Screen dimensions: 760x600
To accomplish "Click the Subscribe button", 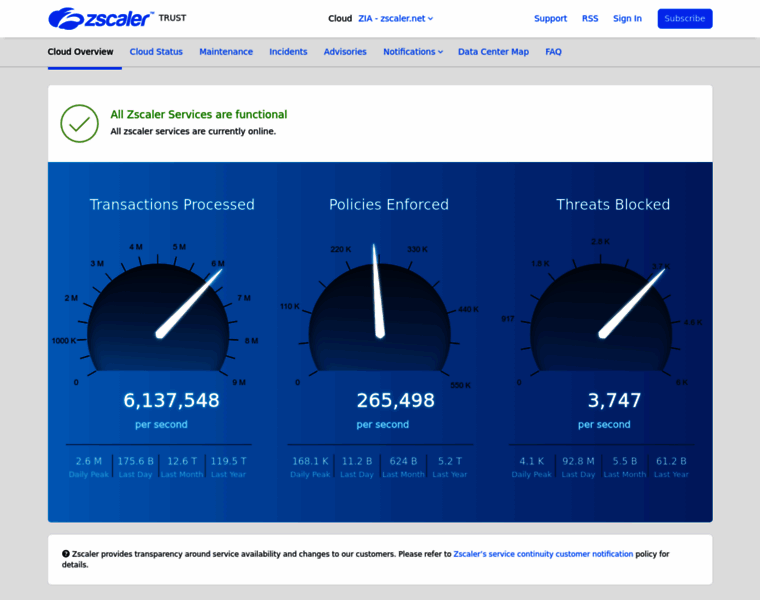I will click(x=685, y=18).
